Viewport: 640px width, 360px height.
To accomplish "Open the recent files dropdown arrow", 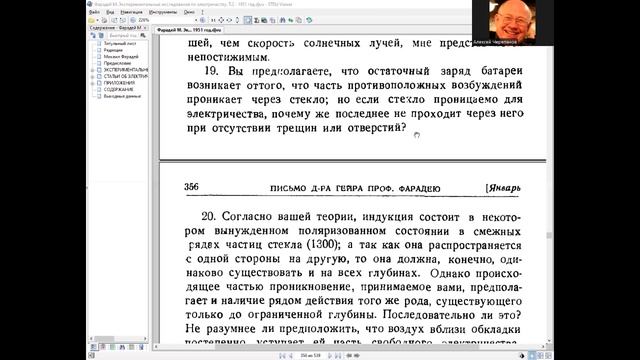I will click(97, 20).
